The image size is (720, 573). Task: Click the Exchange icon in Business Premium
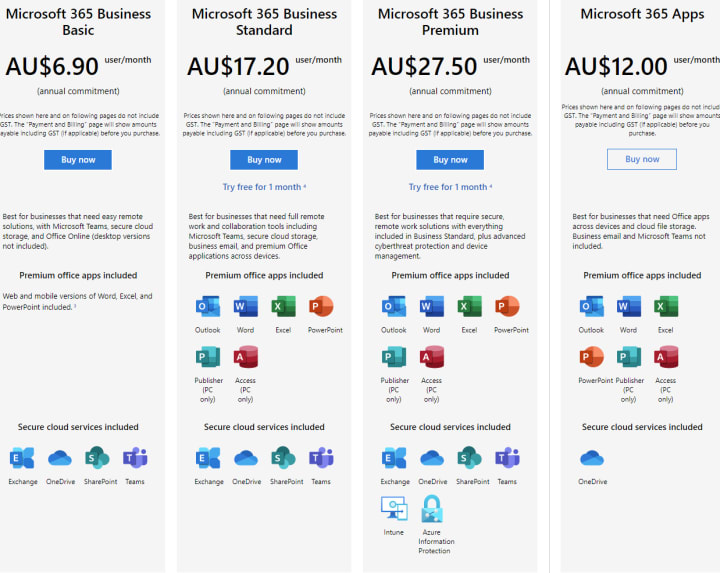394,458
